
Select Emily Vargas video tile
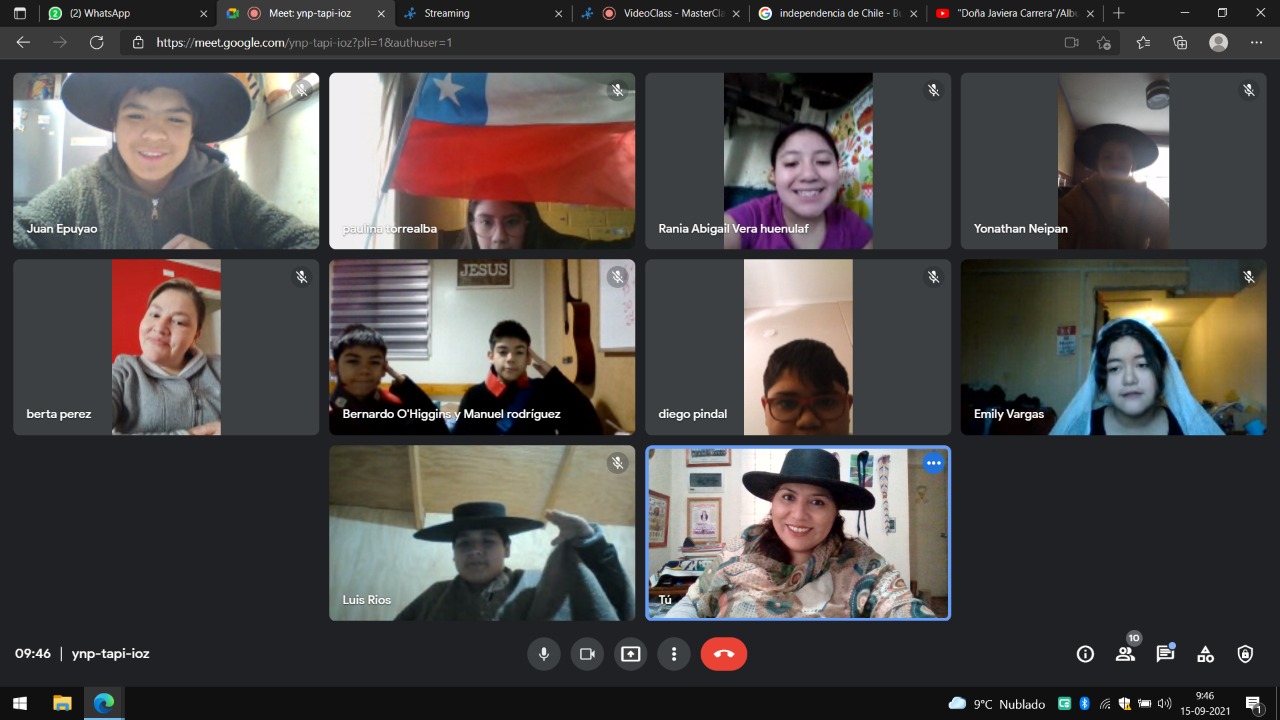coord(1113,347)
